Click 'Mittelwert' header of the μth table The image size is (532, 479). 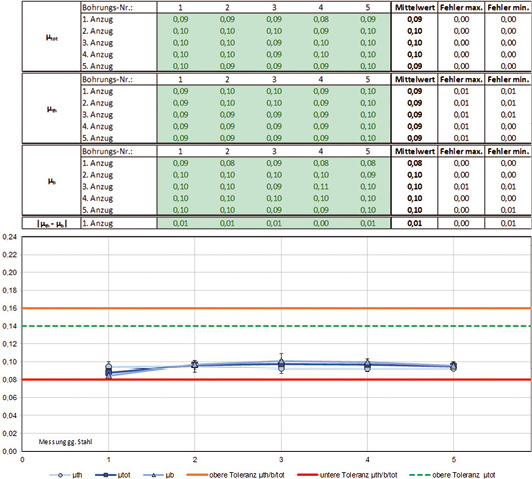(x=415, y=79)
